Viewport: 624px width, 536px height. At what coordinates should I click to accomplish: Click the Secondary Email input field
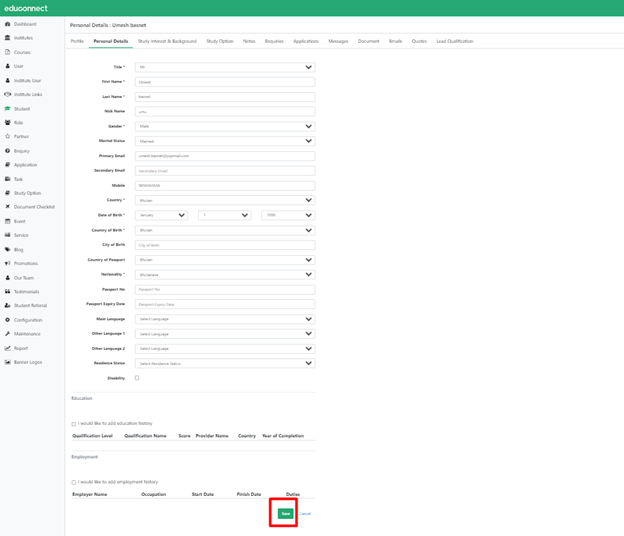(225, 171)
